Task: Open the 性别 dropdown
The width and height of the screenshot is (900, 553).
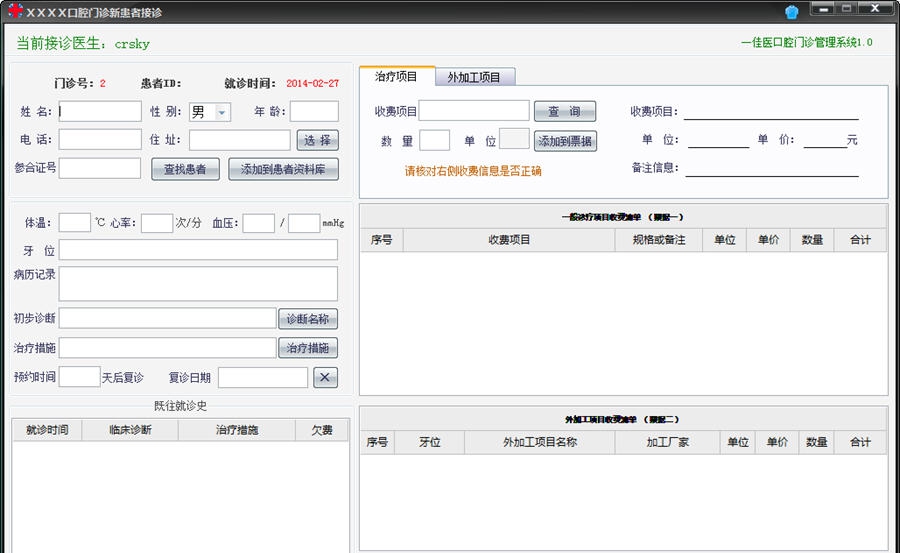Action: coord(222,112)
